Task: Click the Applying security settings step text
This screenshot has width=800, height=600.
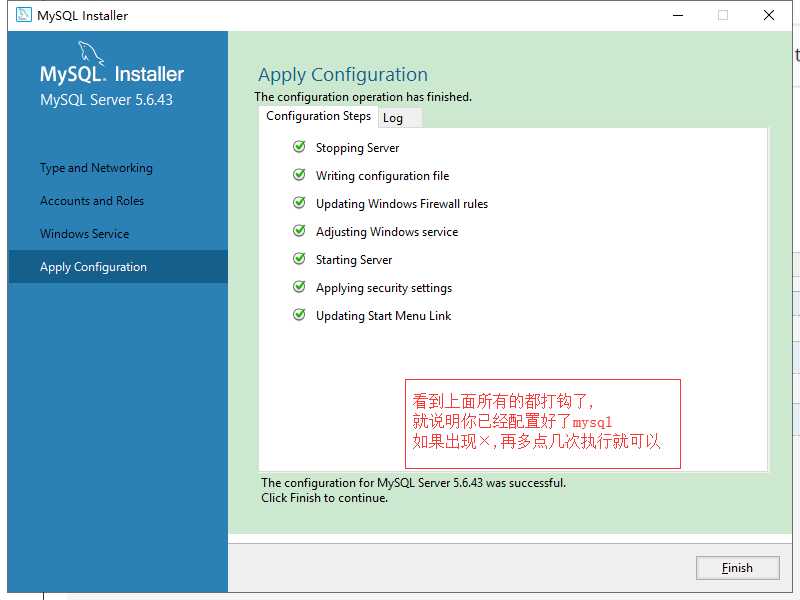Action: tap(384, 288)
